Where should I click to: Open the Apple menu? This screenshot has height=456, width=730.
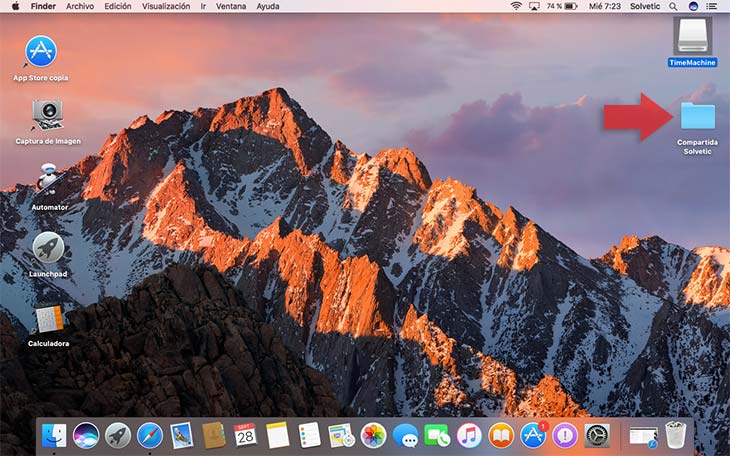(15, 6)
